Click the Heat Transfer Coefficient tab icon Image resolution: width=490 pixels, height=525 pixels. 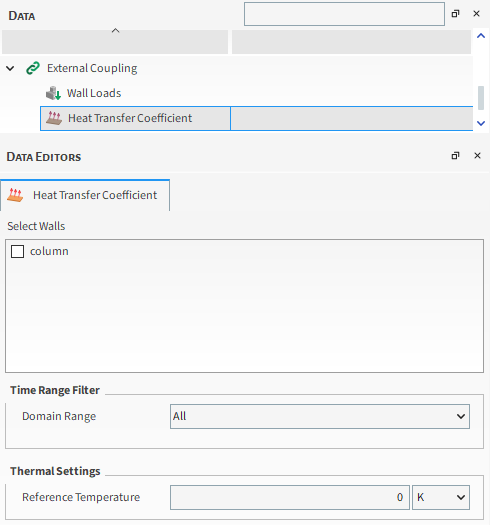(x=15, y=195)
